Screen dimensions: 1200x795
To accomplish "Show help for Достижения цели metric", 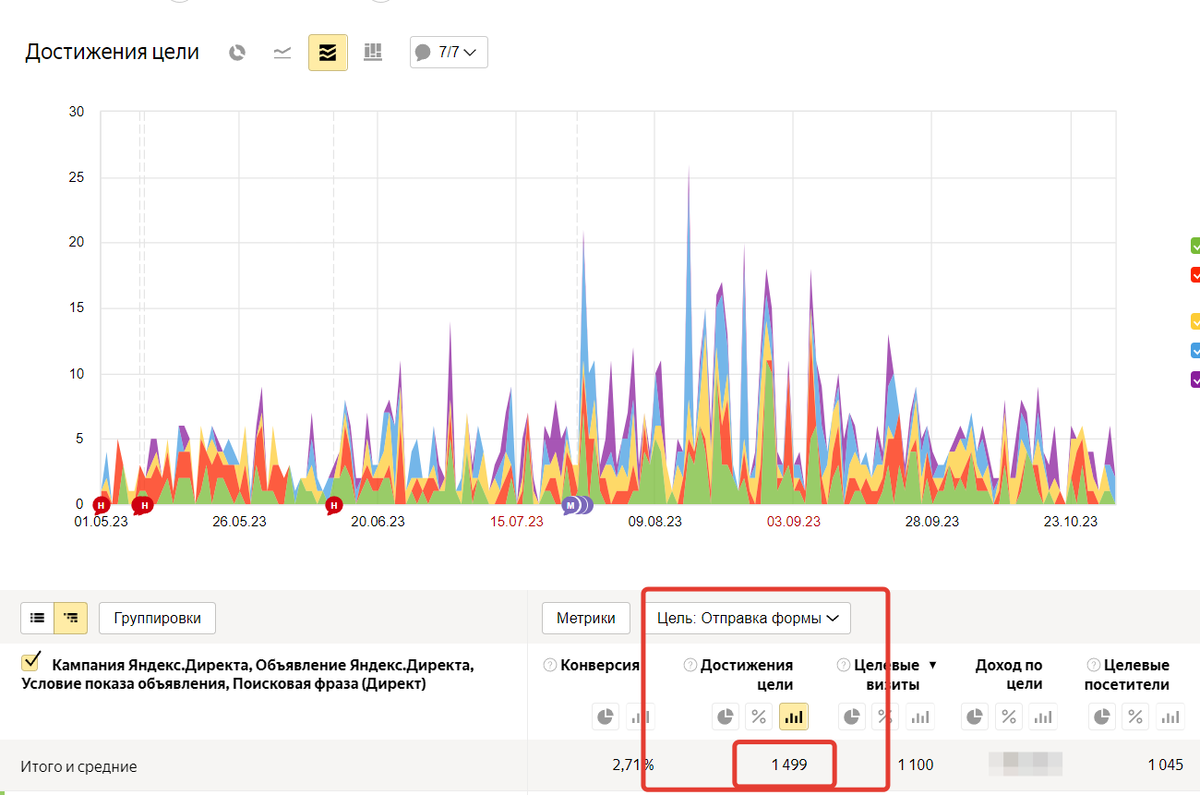I will [x=690, y=665].
